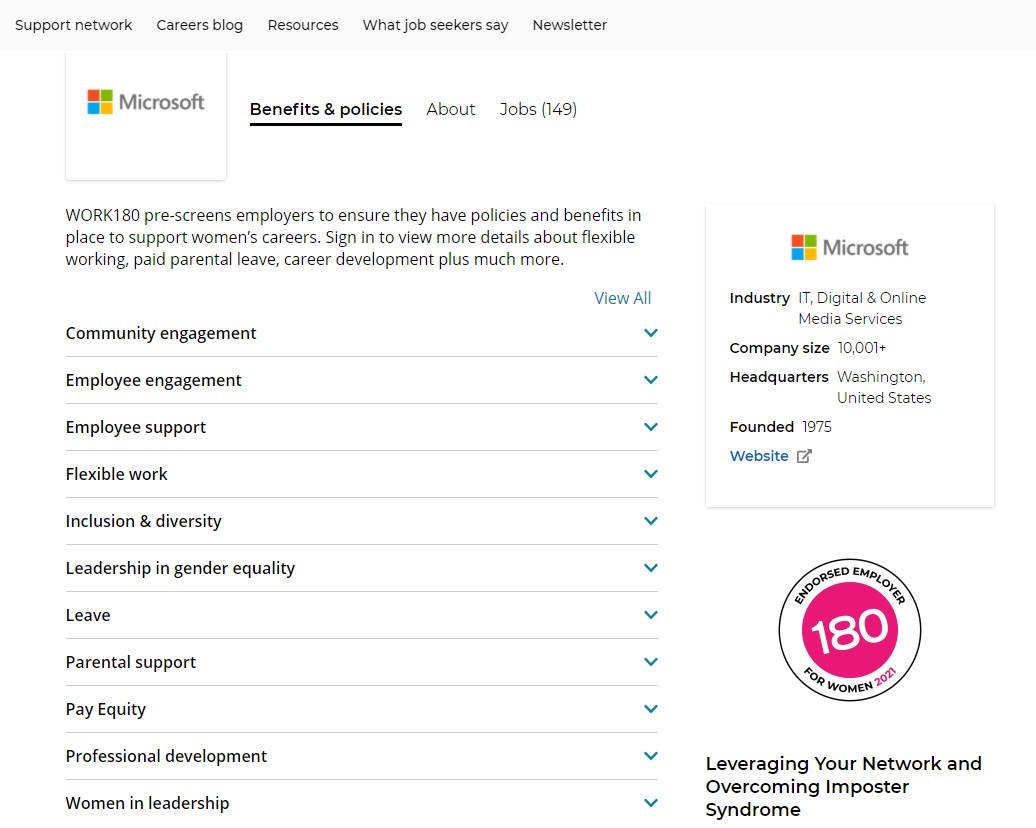Open the Newsletter menu item

[x=570, y=25]
